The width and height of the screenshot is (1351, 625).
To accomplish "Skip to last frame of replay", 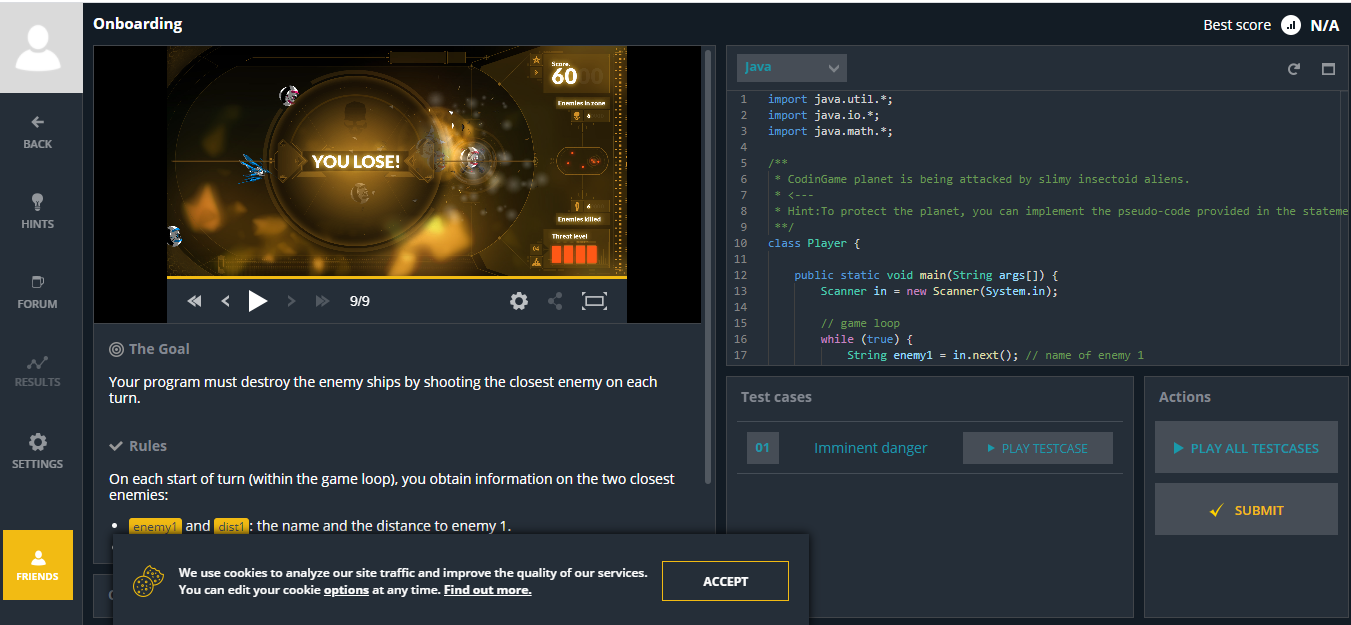I will coord(322,301).
